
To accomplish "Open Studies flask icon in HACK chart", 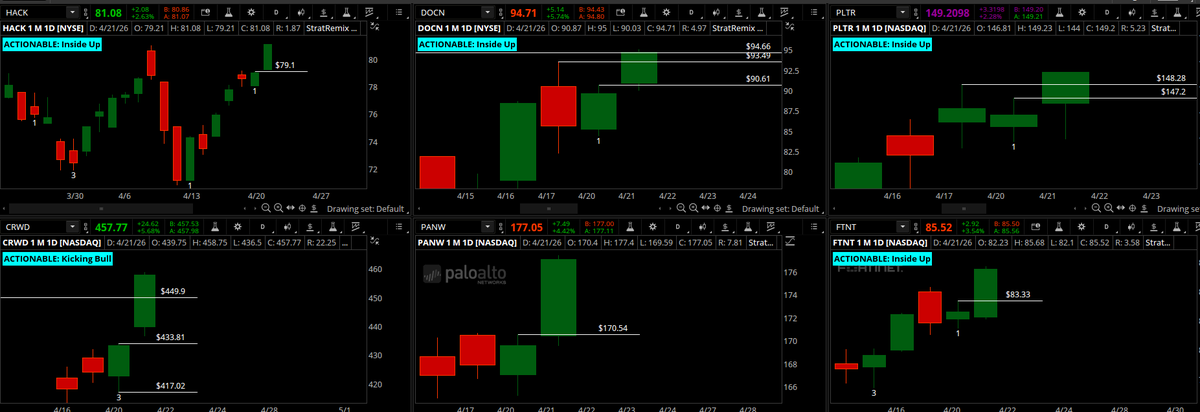I will (228, 12).
